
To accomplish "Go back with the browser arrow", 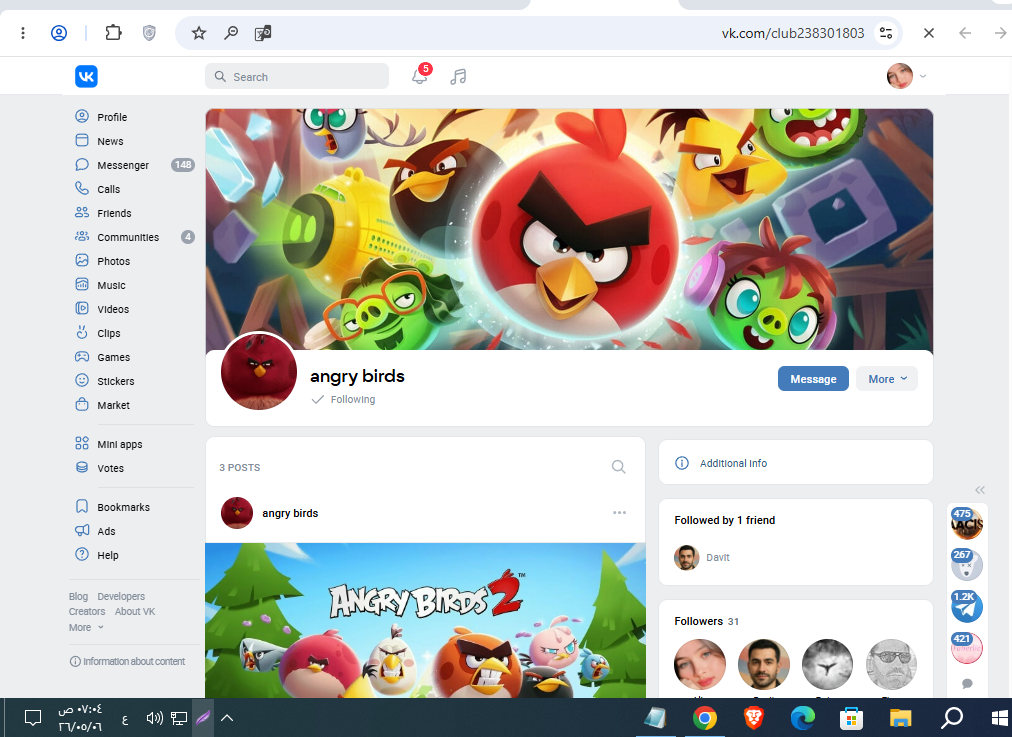I will pos(965,33).
